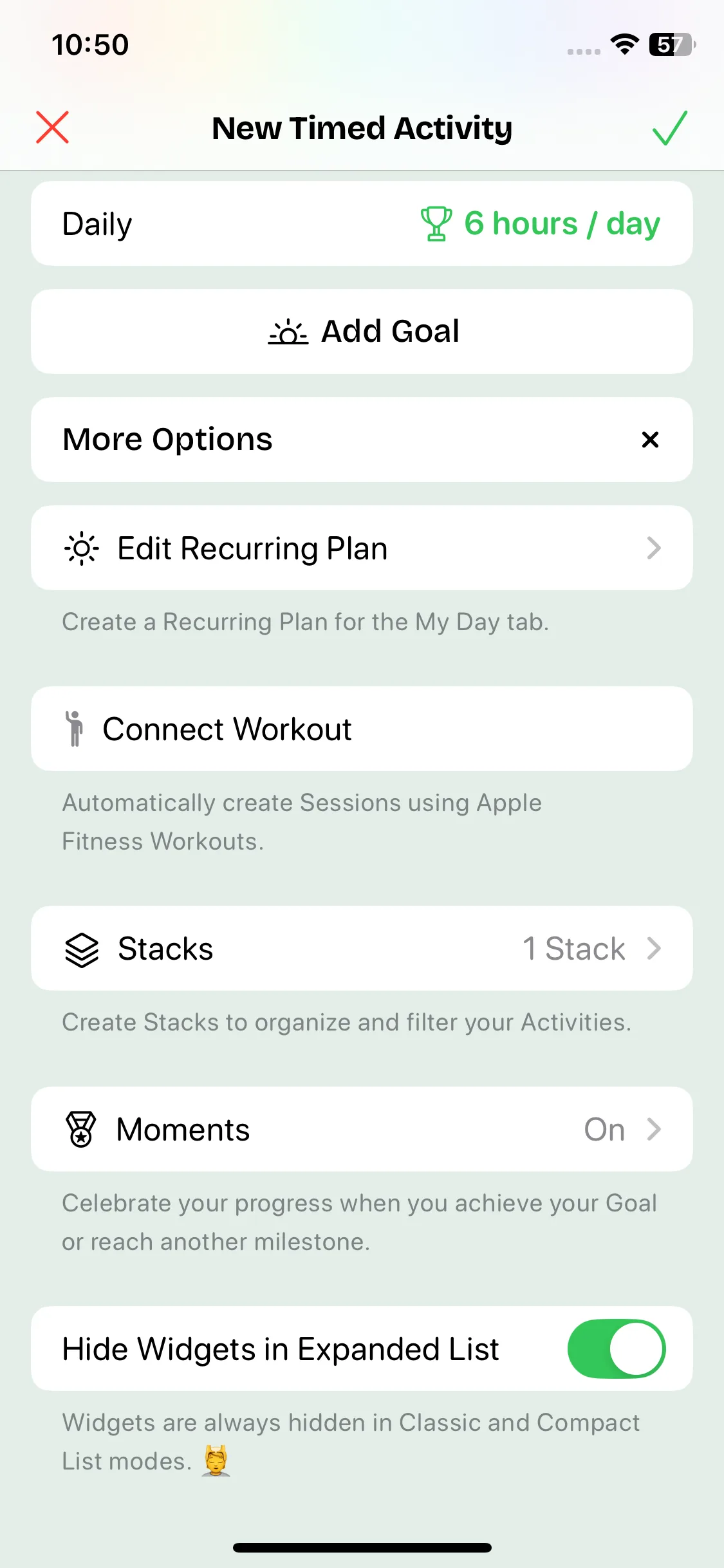Tap the 1 Stack value label

tap(573, 949)
